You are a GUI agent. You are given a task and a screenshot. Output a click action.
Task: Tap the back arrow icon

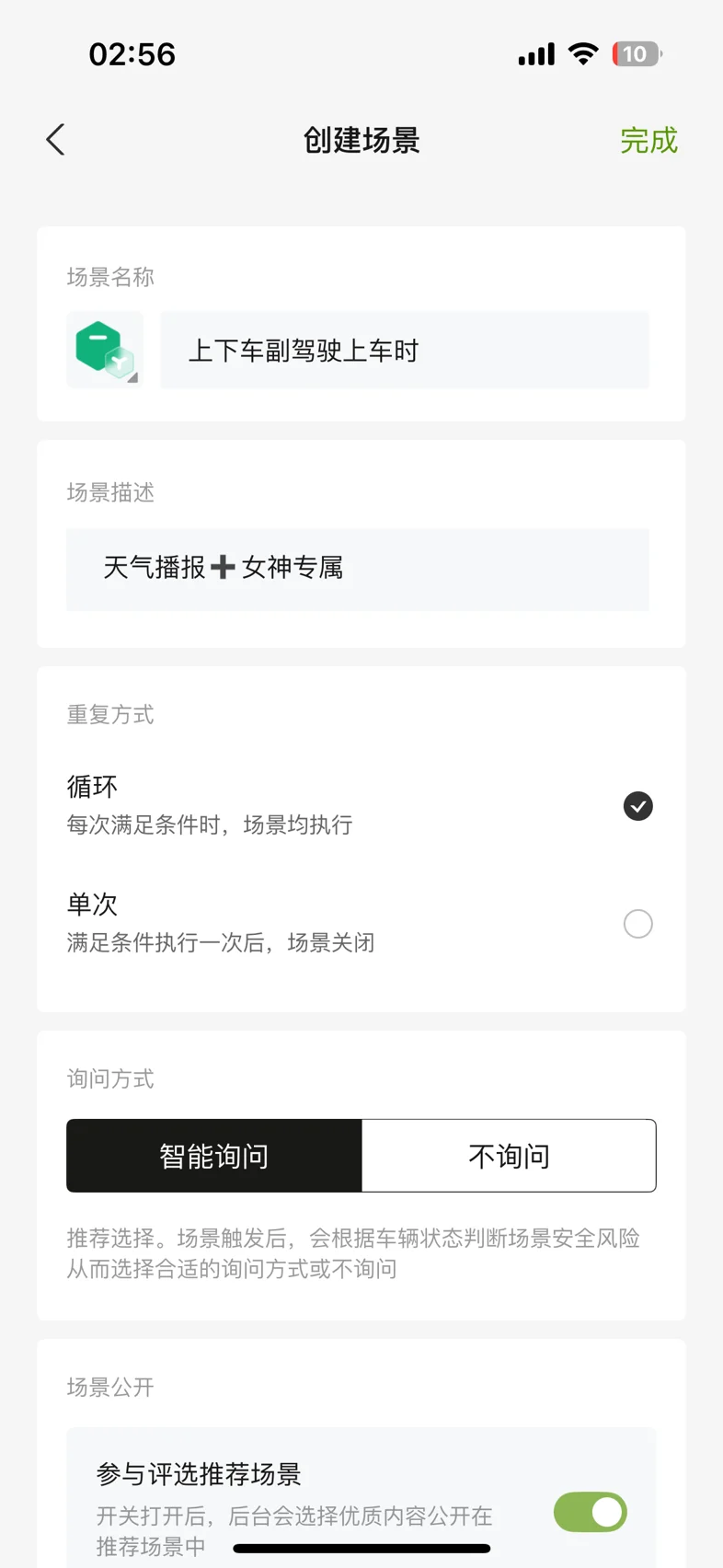56,140
